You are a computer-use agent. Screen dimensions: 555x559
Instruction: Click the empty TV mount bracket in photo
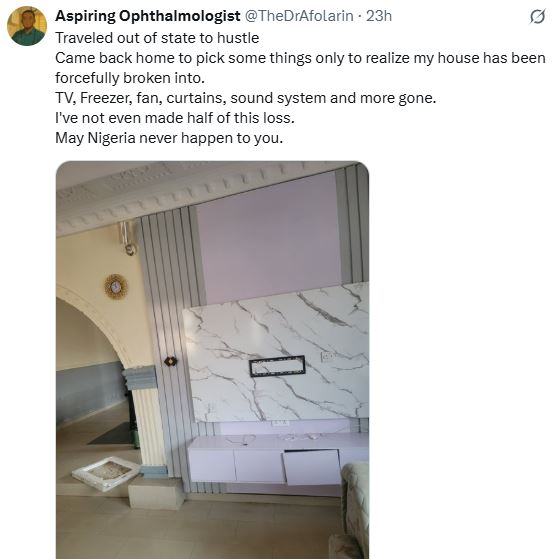277,366
